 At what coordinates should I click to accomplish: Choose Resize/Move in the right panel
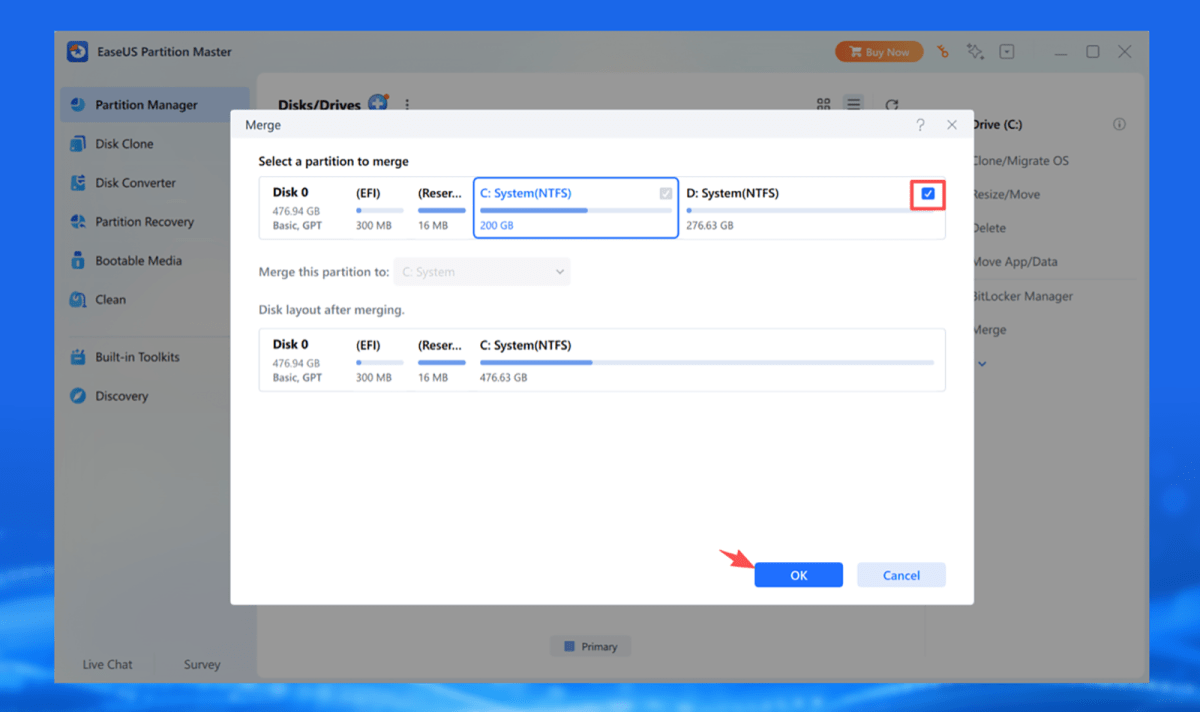tap(1005, 195)
